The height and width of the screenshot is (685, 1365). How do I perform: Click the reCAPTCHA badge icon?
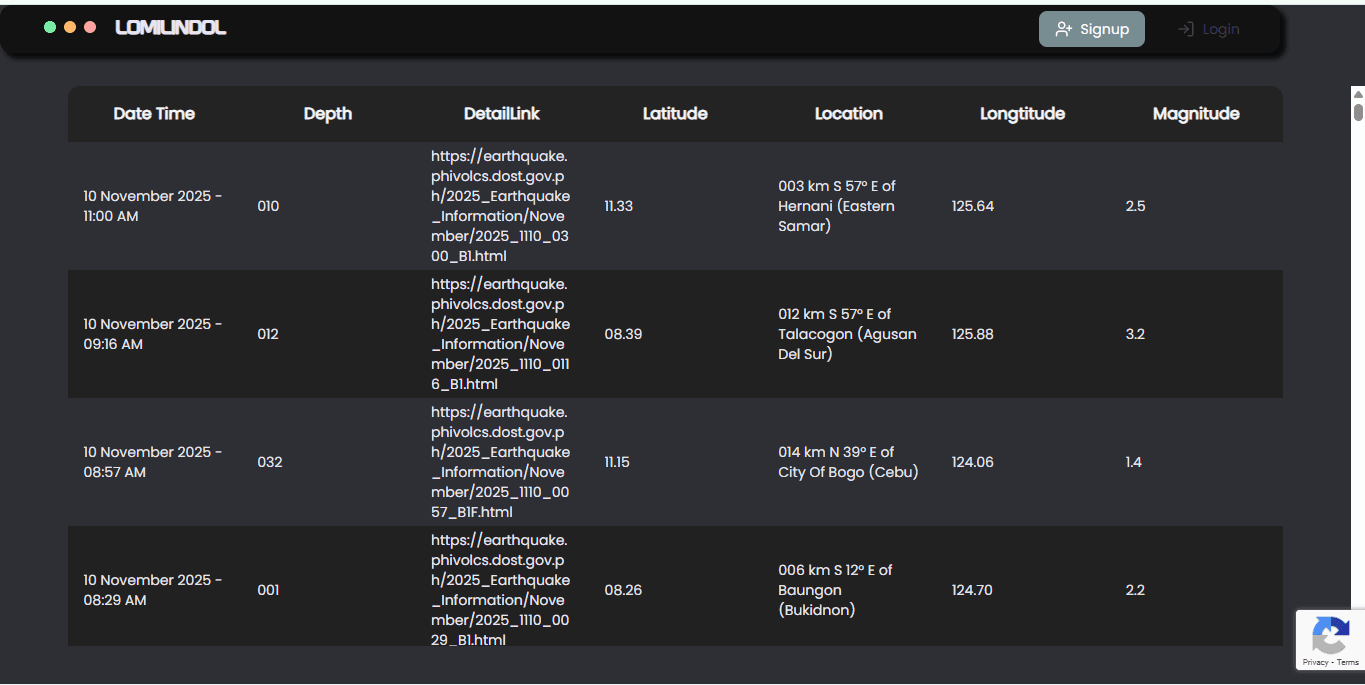[x=1331, y=636]
